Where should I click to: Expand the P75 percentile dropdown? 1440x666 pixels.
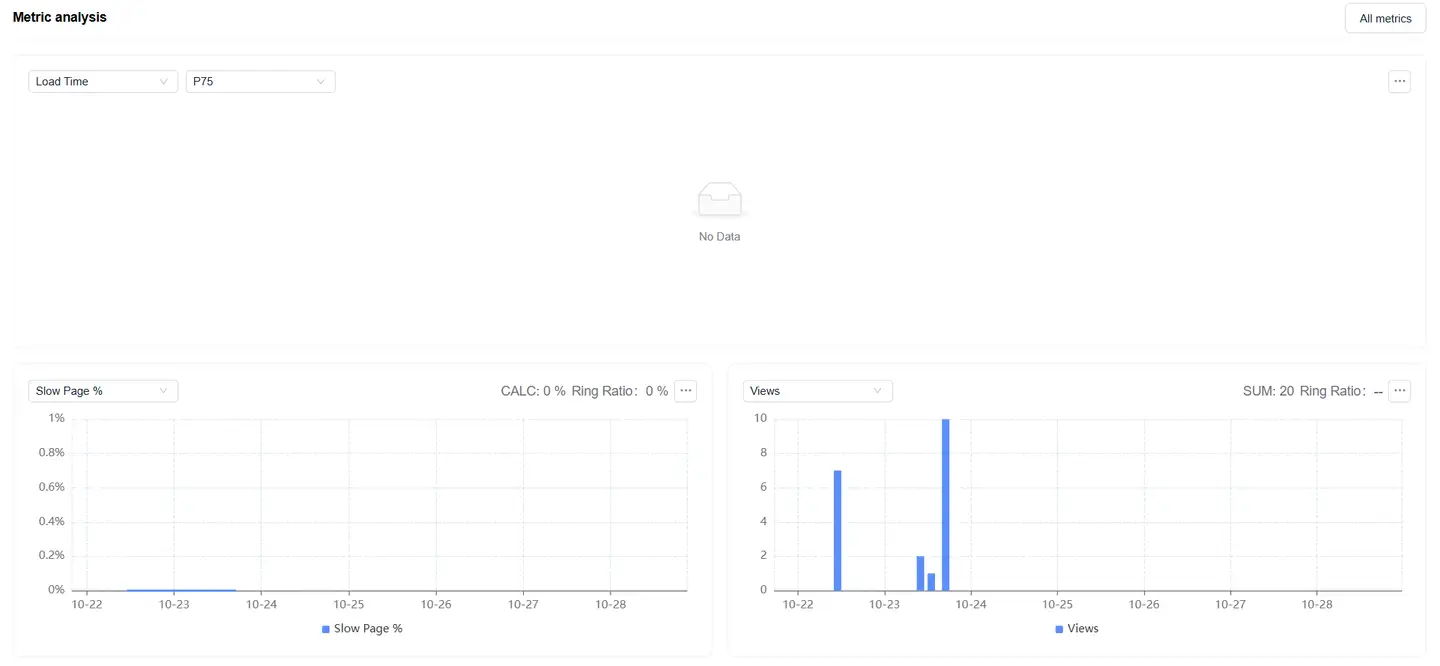point(260,82)
